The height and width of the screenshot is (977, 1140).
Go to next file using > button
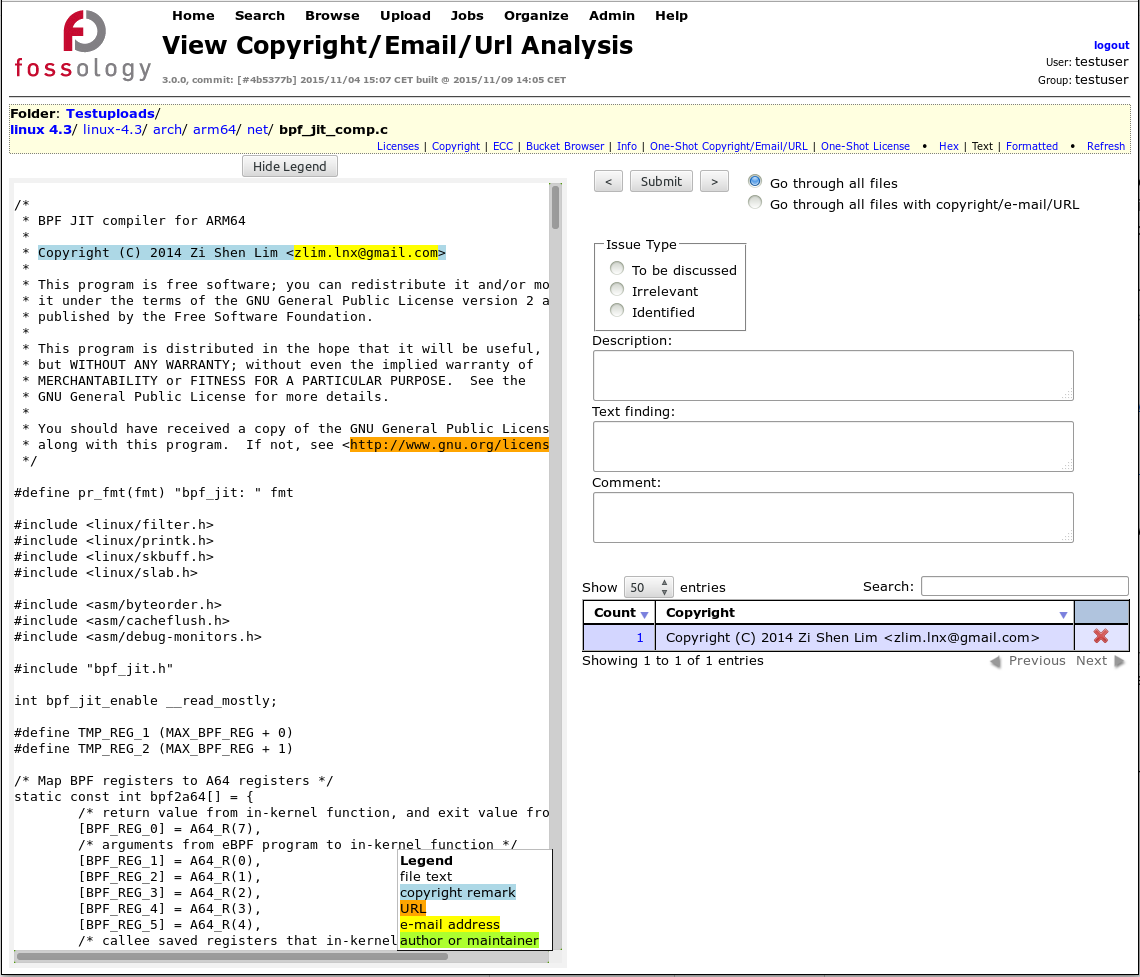[713, 181]
